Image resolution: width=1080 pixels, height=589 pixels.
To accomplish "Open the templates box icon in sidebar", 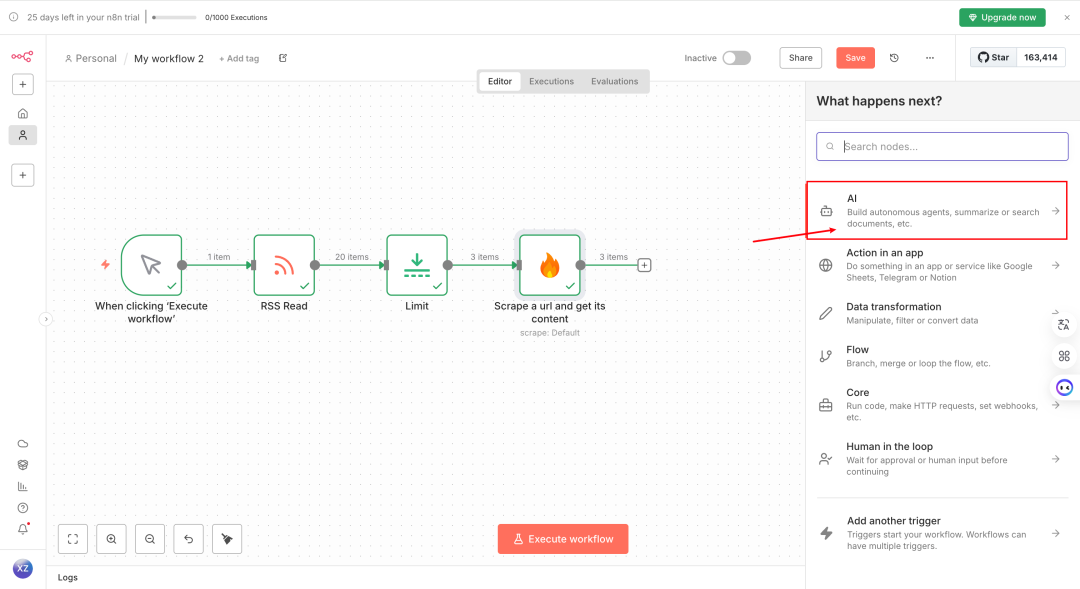I will tap(23, 465).
